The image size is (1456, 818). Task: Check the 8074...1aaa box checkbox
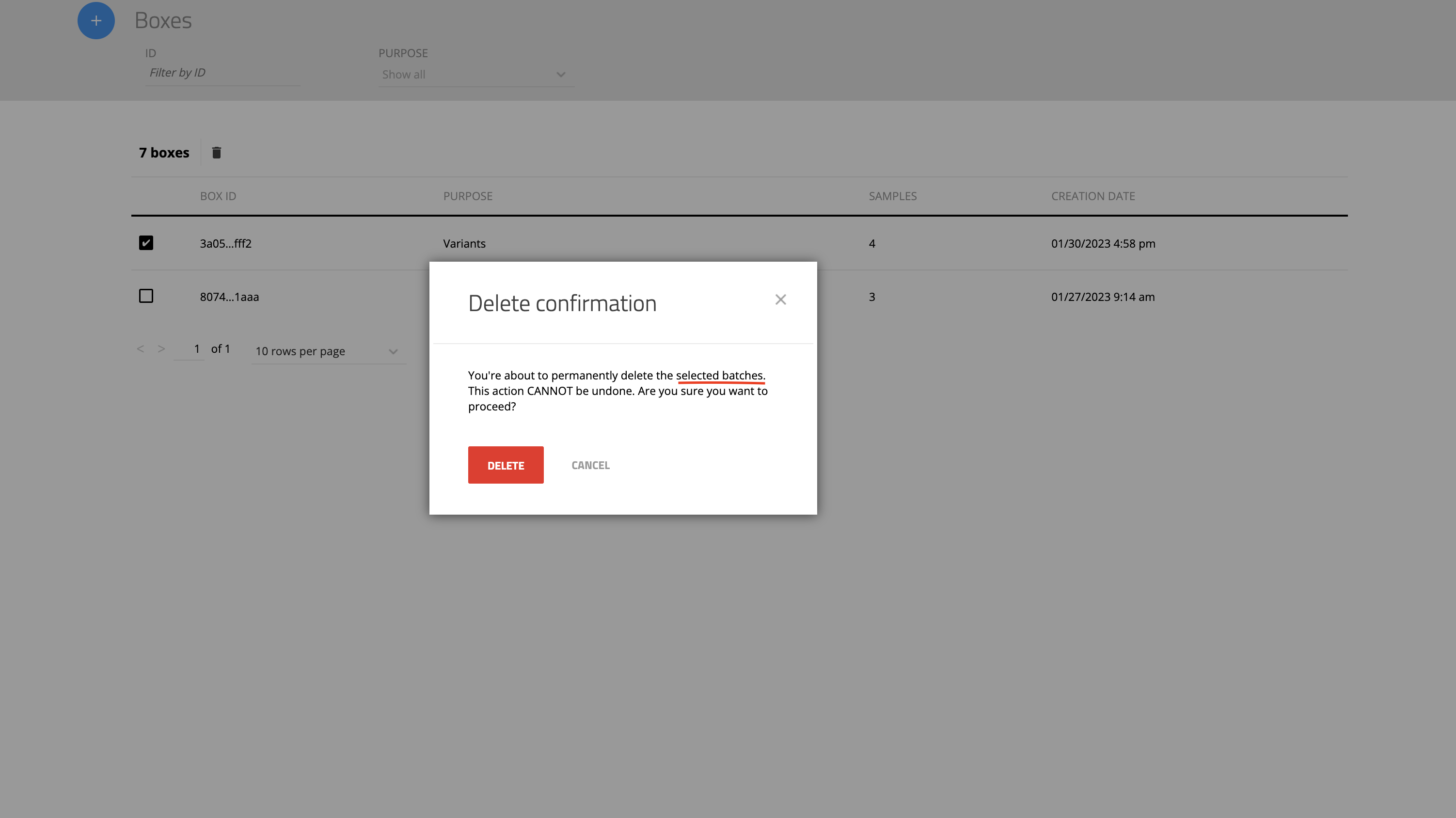[146, 296]
